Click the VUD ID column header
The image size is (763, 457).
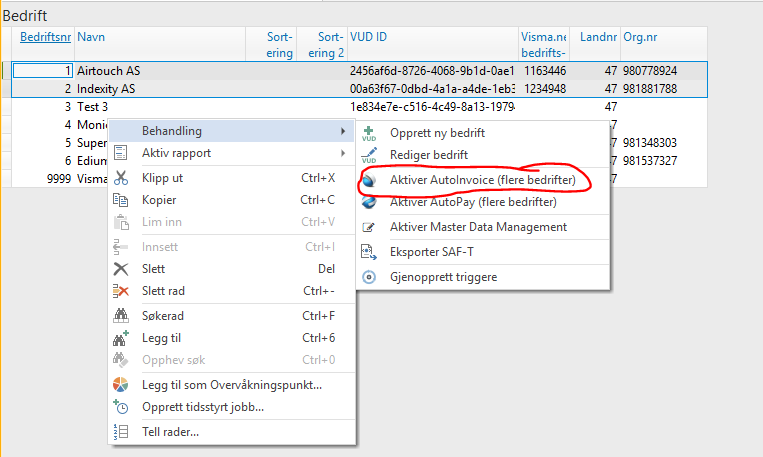(368, 38)
